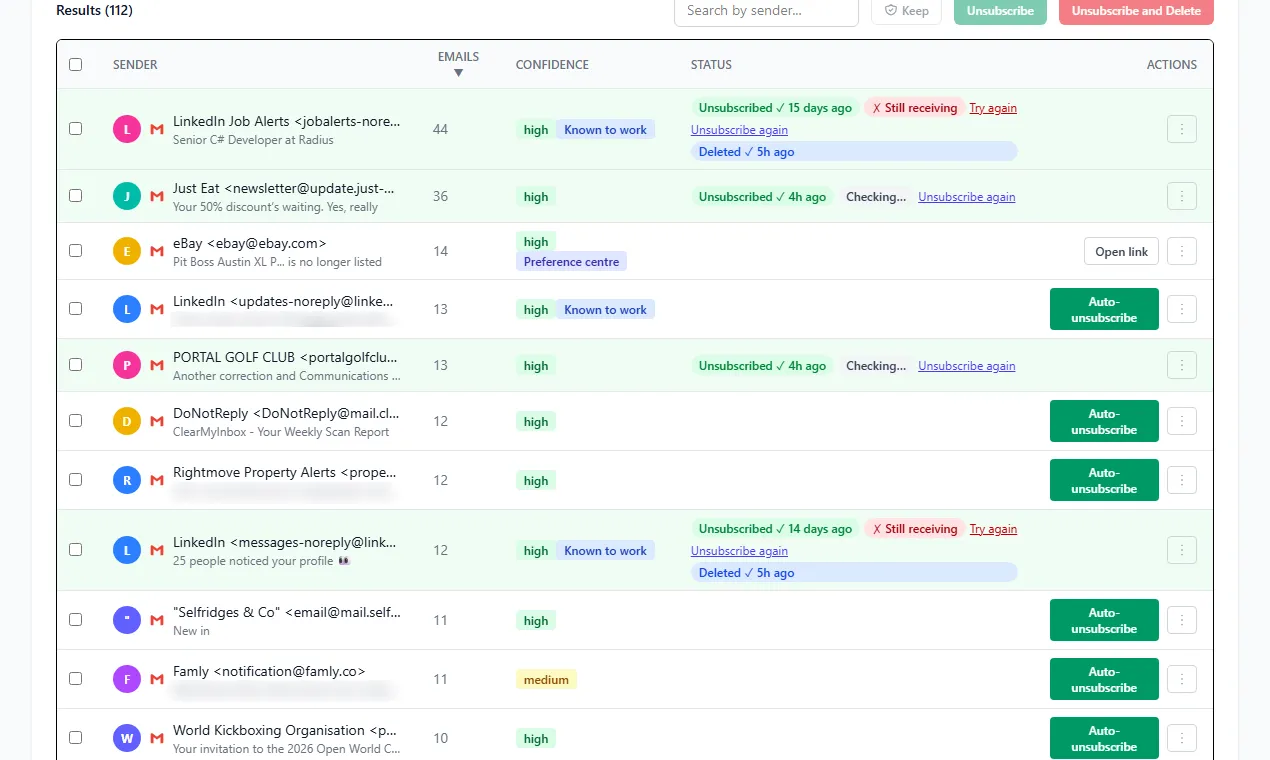Tick the checkbox for Rightmove Property Alerts
Viewport: 1270px width, 760px height.
(76, 480)
